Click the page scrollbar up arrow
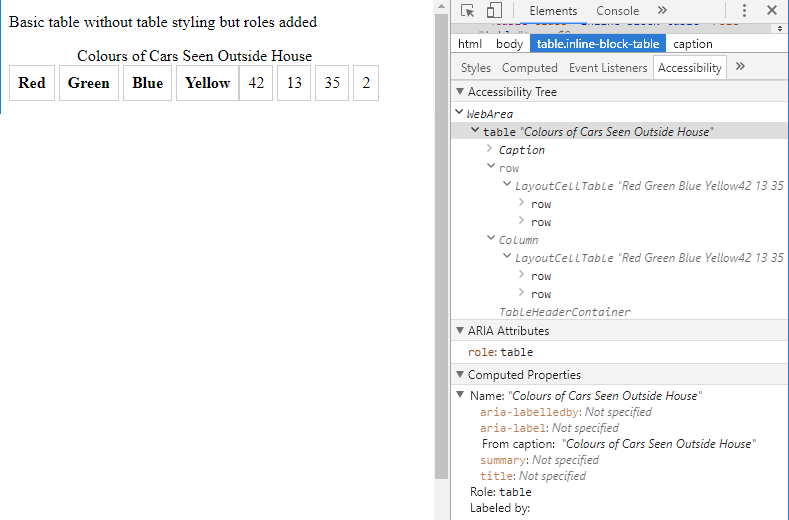 441,7
